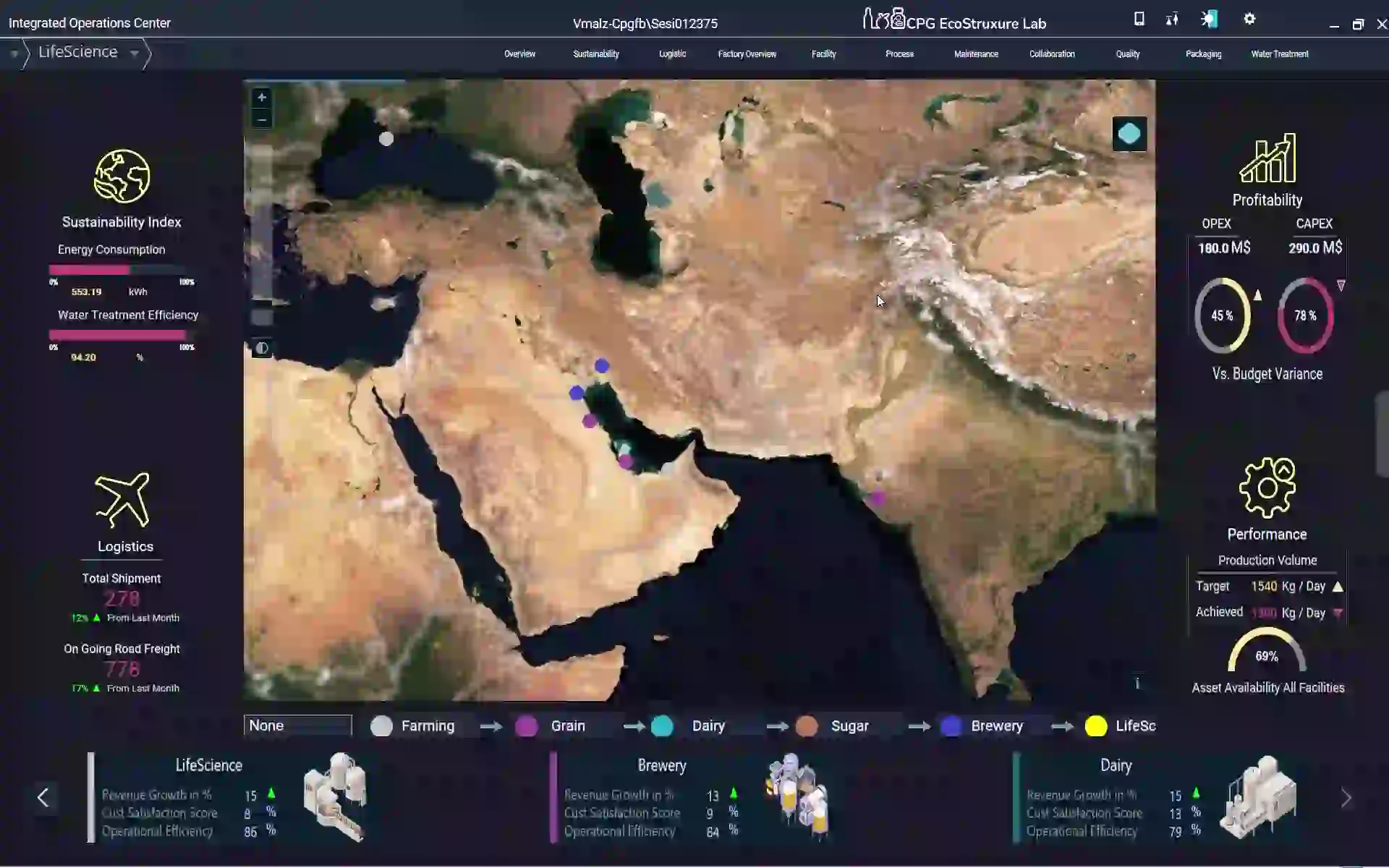Show previous facility cards with left chevron
This screenshot has height=868, width=1389.
point(43,798)
